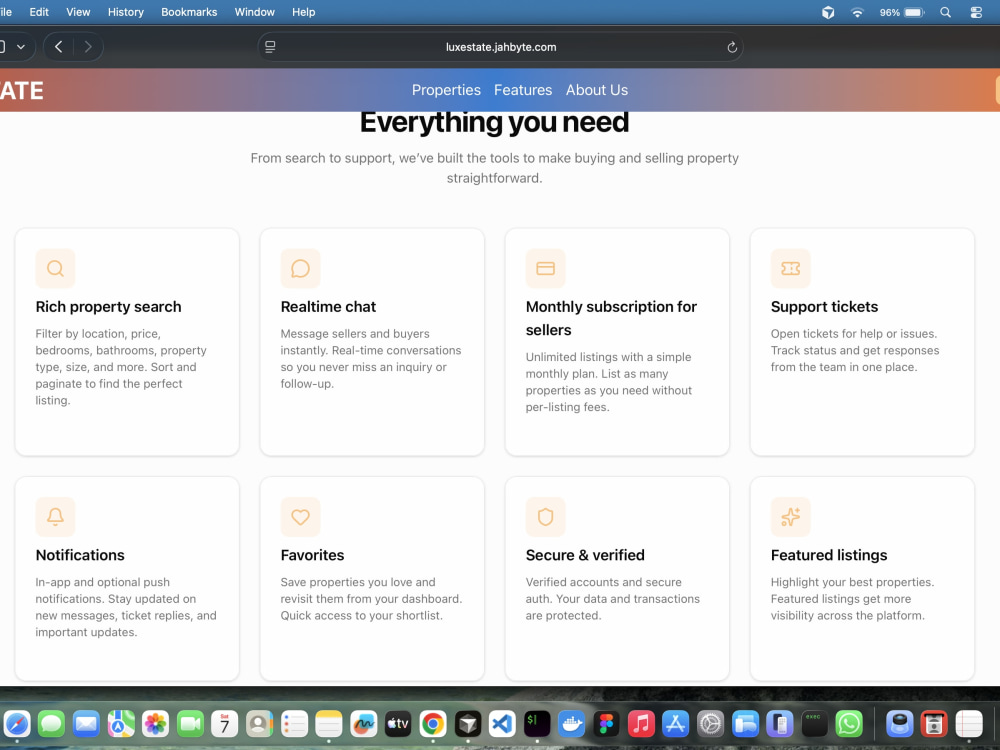Image resolution: width=1000 pixels, height=750 pixels.
Task: Expand the sidebar dropdown chevron in toolbar
Action: [x=21, y=47]
